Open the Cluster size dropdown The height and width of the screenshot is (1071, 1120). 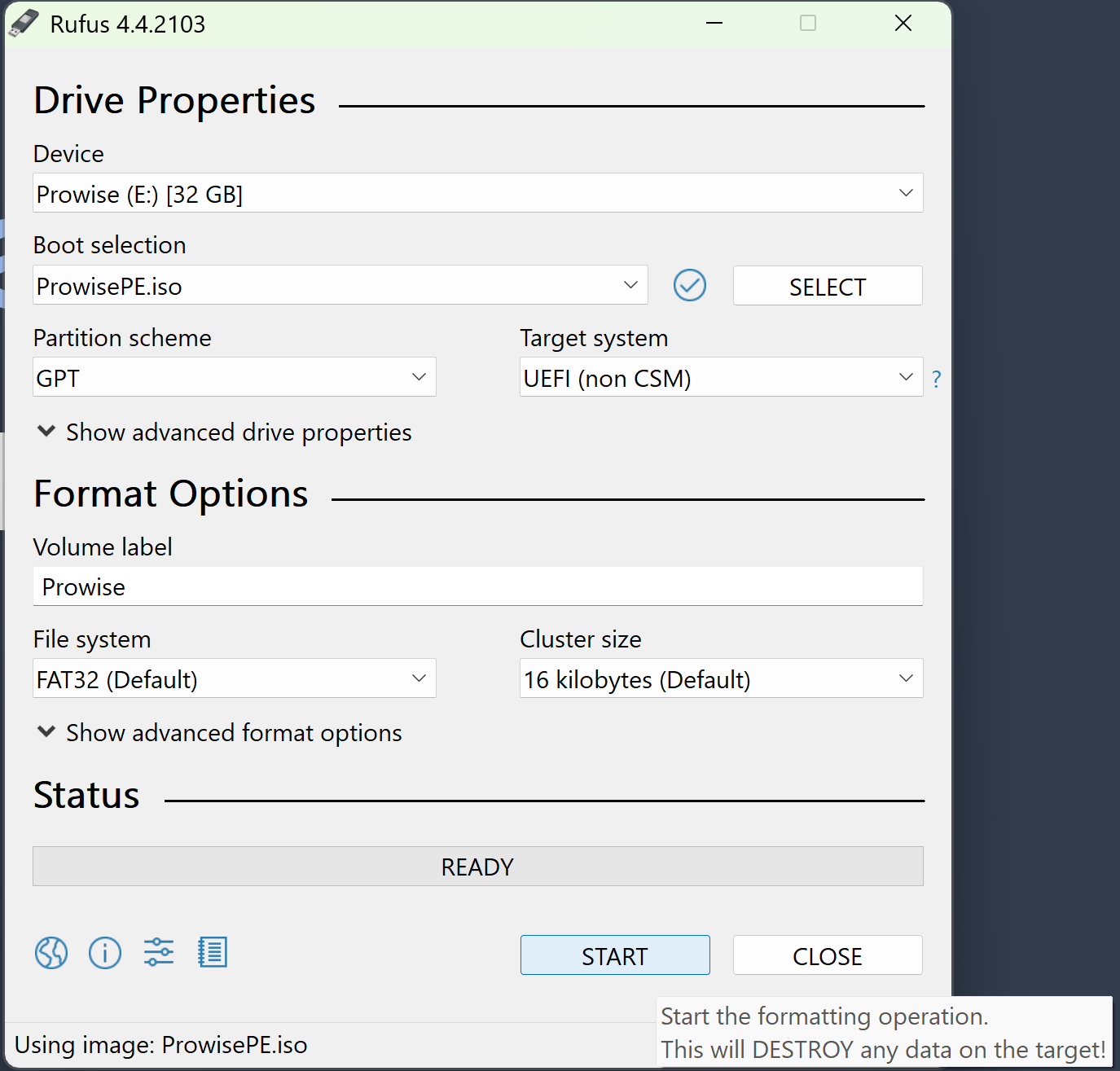pyautogui.click(x=721, y=678)
